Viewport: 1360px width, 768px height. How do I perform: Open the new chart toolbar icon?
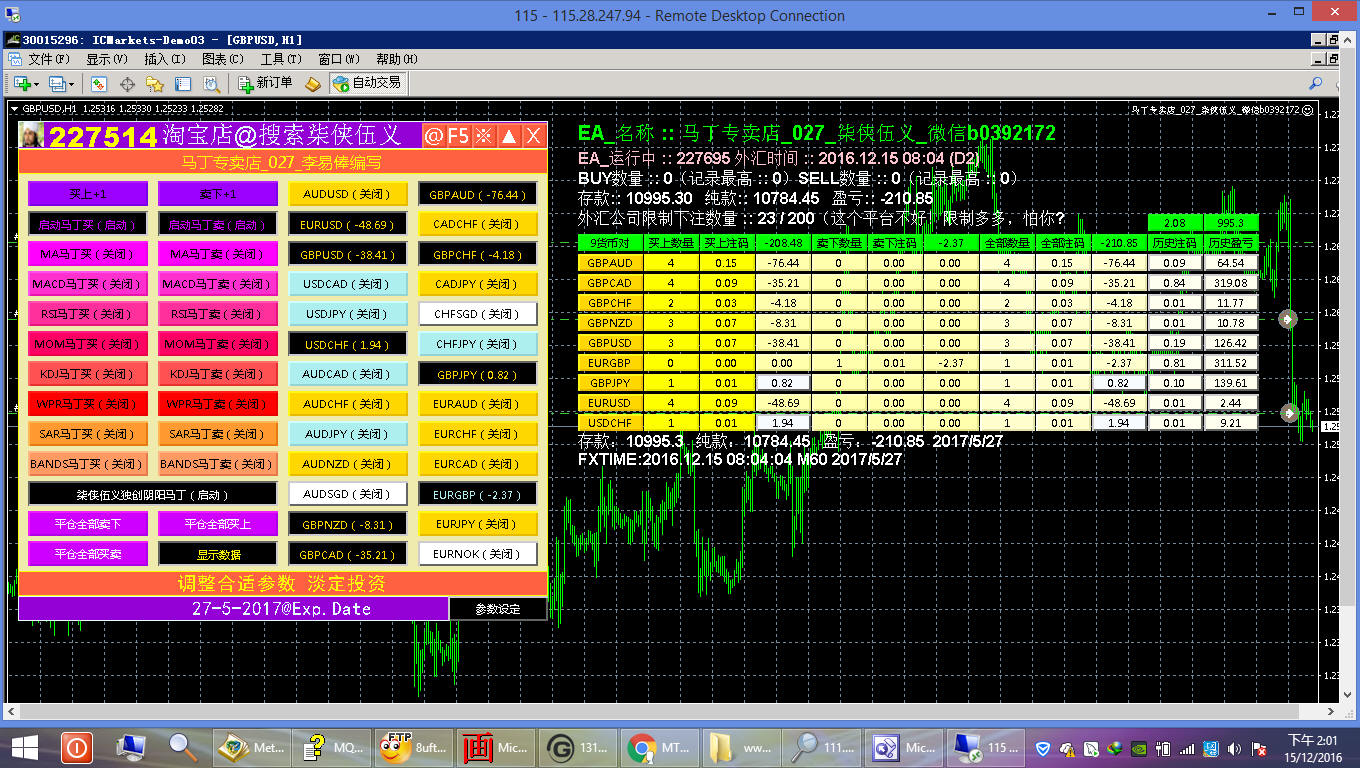(x=20, y=84)
